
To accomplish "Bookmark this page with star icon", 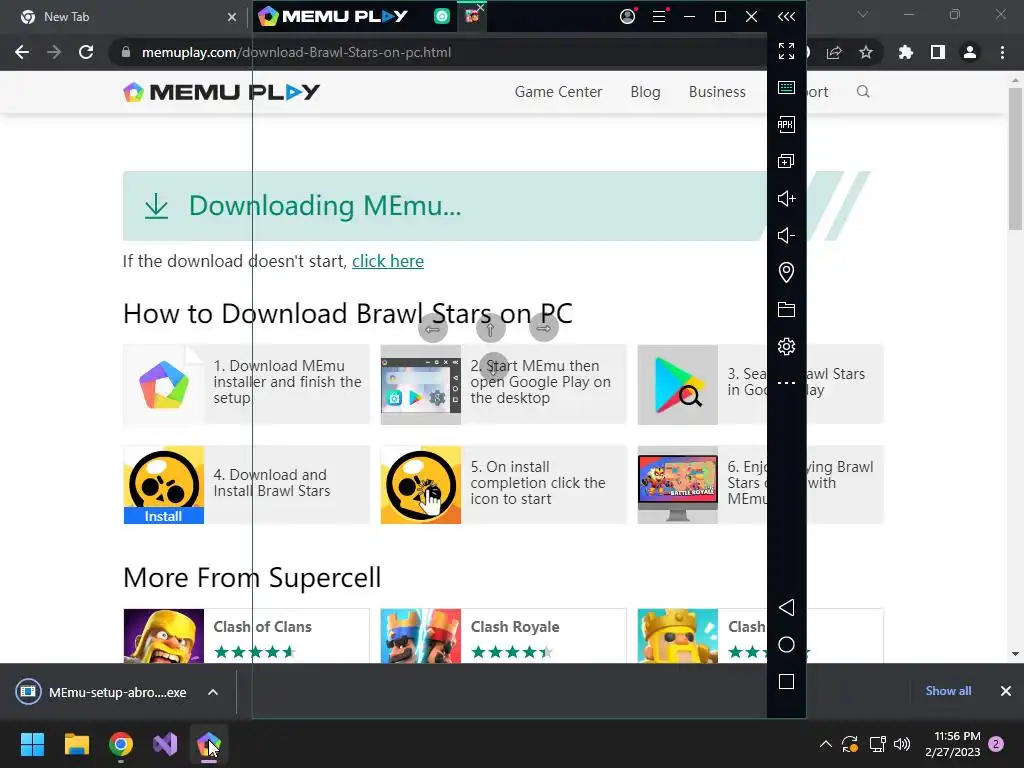I will coord(866,52).
